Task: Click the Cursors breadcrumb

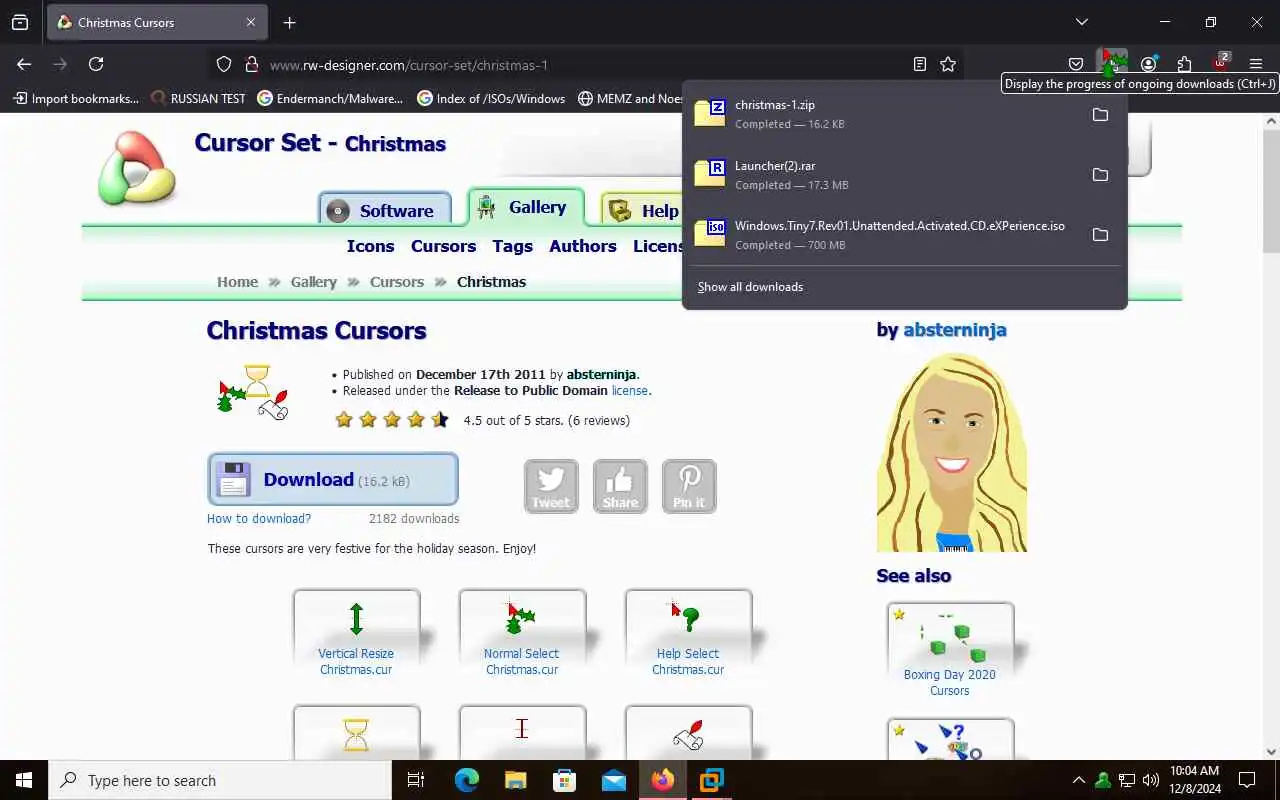Action: tap(397, 282)
